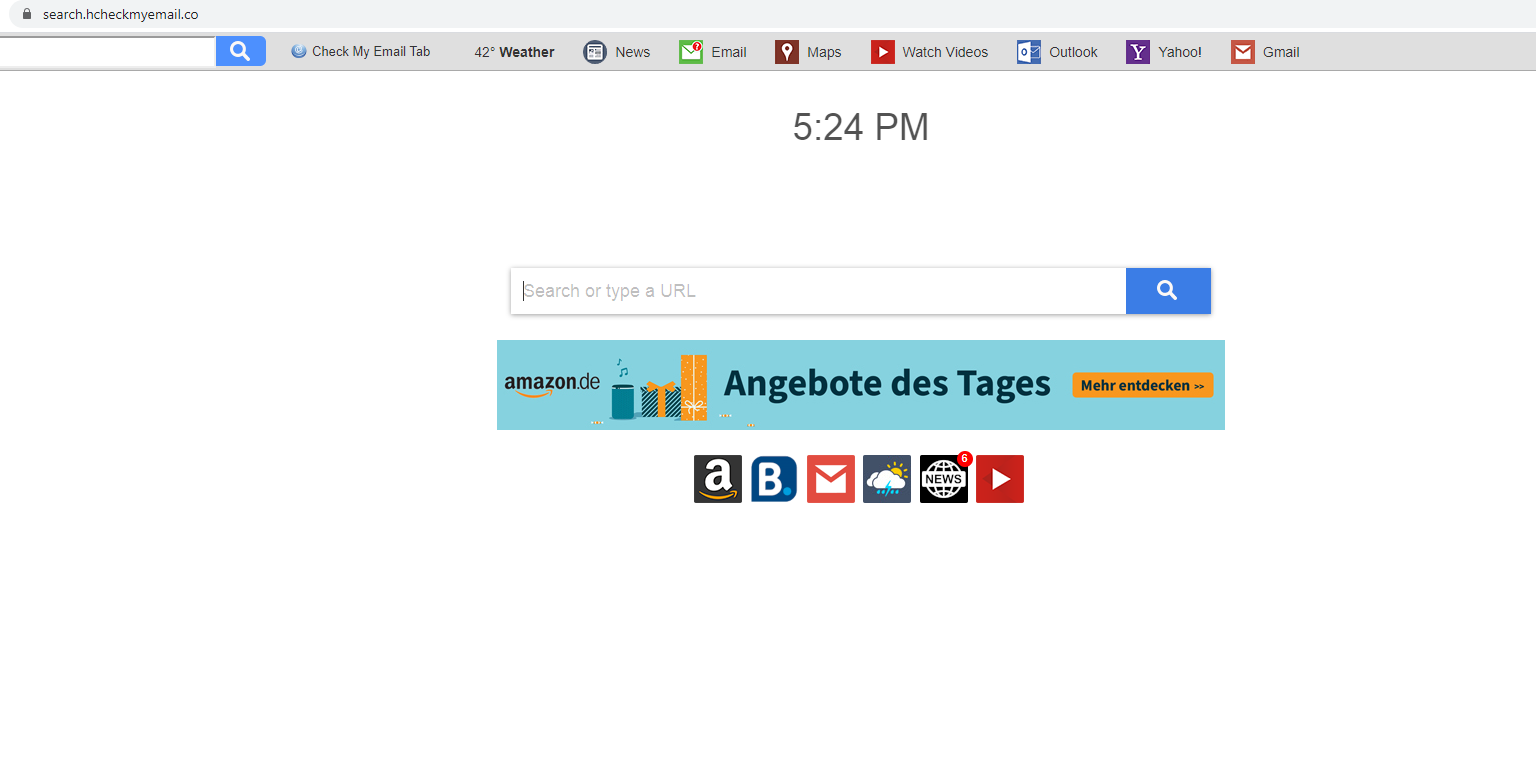Screen dimensions: 1536x761
Task: Open the Gmail toolbar link
Action: [x=1281, y=52]
